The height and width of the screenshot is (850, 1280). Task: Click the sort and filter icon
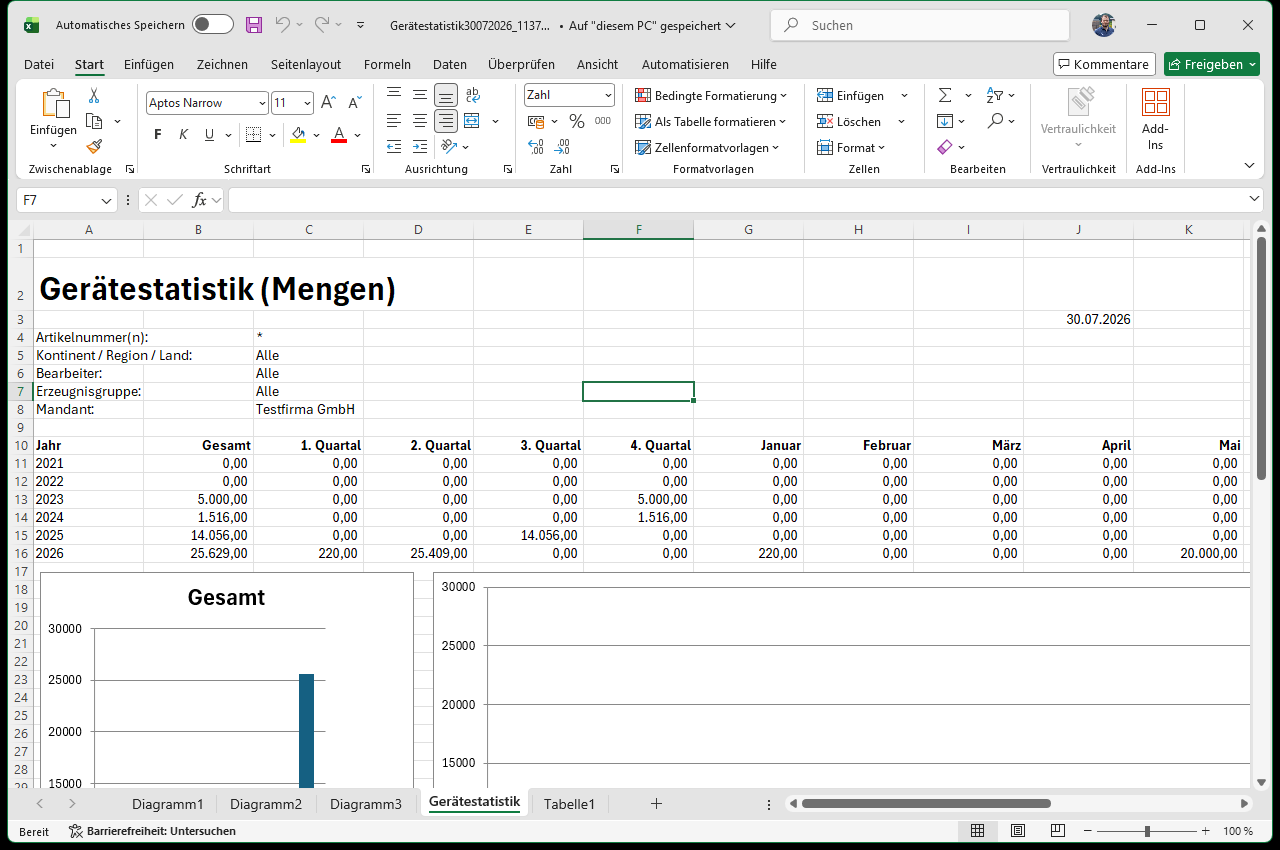point(995,95)
